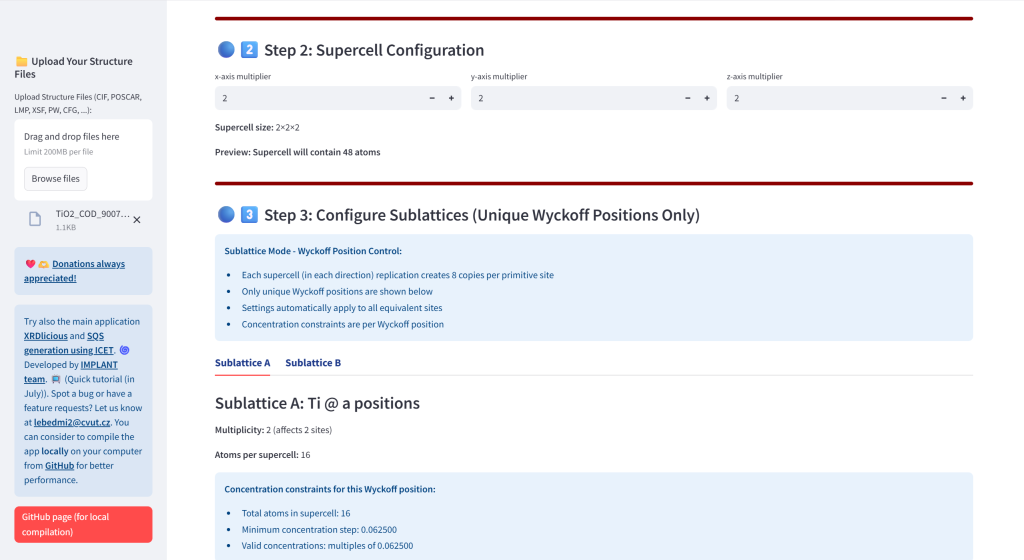This screenshot has height=560, width=1024.
Task: Decrease the x-axis multiplier with minus
Action: [432, 98]
